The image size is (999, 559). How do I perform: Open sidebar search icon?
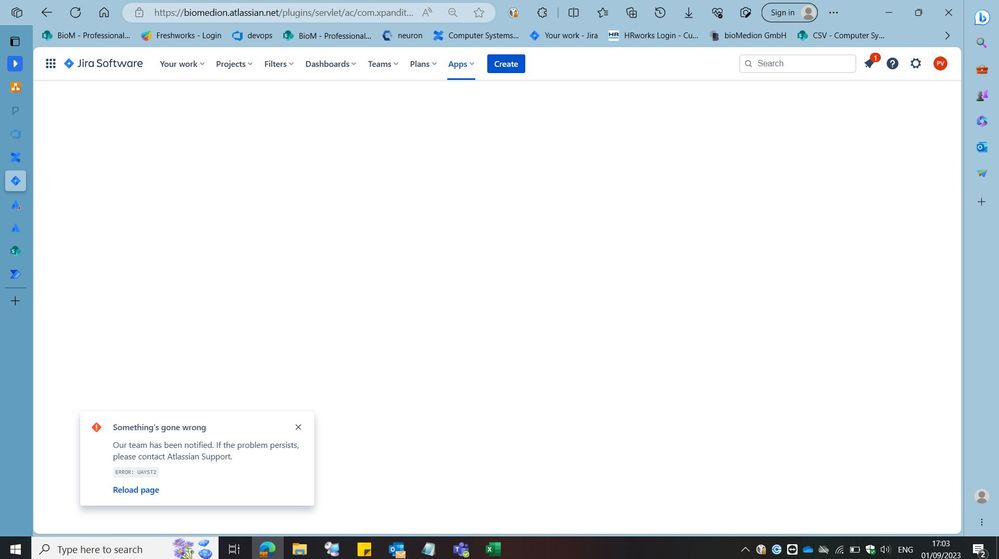pyautogui.click(x=981, y=43)
